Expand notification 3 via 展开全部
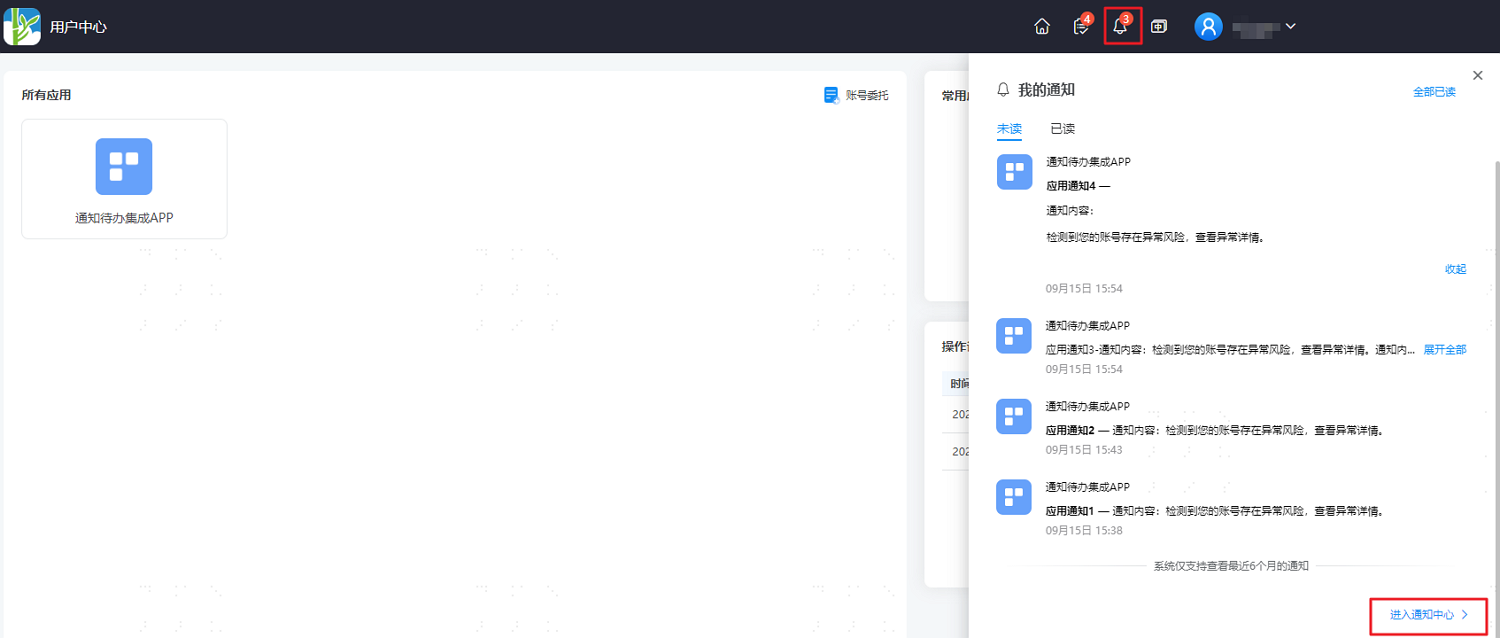The width and height of the screenshot is (1500, 638). tap(1445, 350)
